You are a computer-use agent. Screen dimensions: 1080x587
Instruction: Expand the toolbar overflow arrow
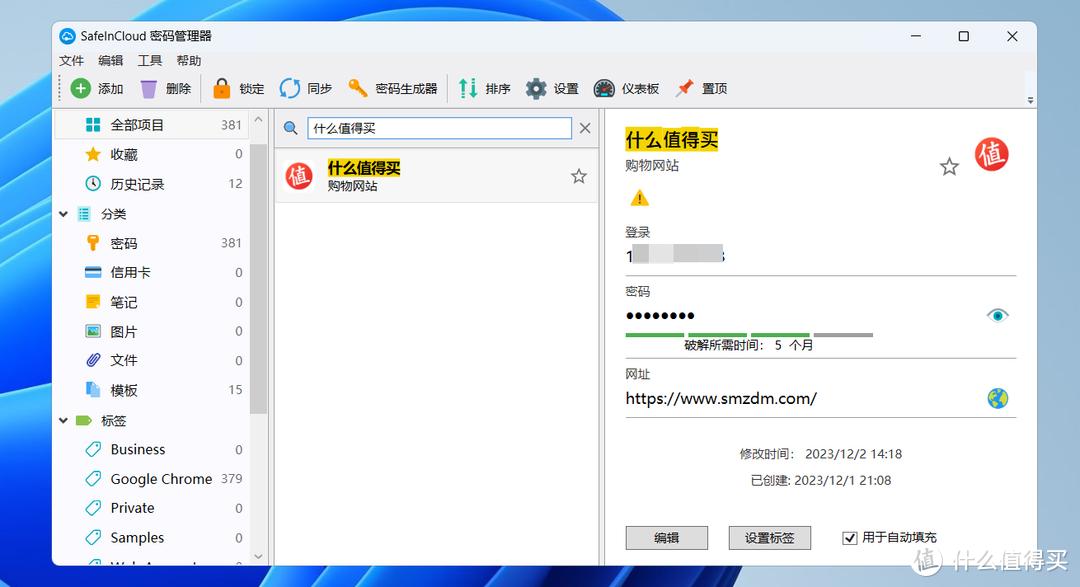point(1030,100)
